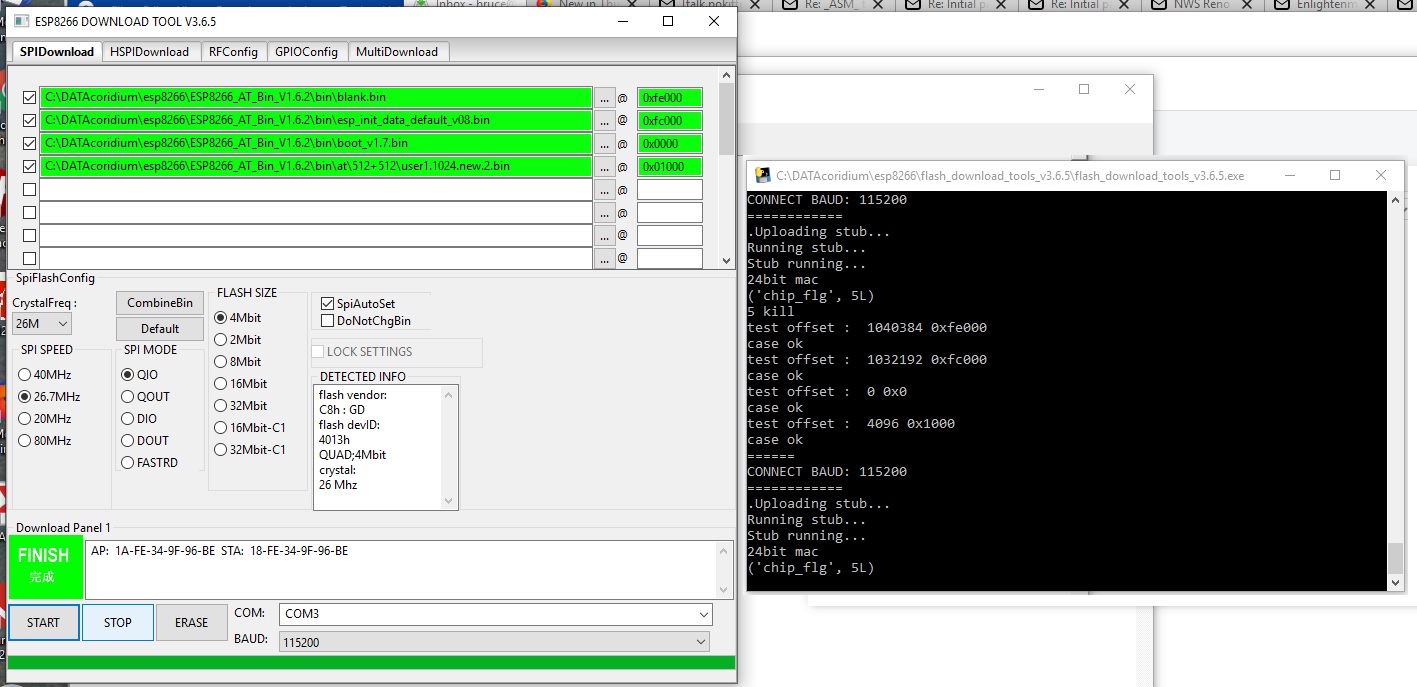1417x687 pixels.
Task: Click the address field showing 0xfe000
Action: tap(669, 98)
